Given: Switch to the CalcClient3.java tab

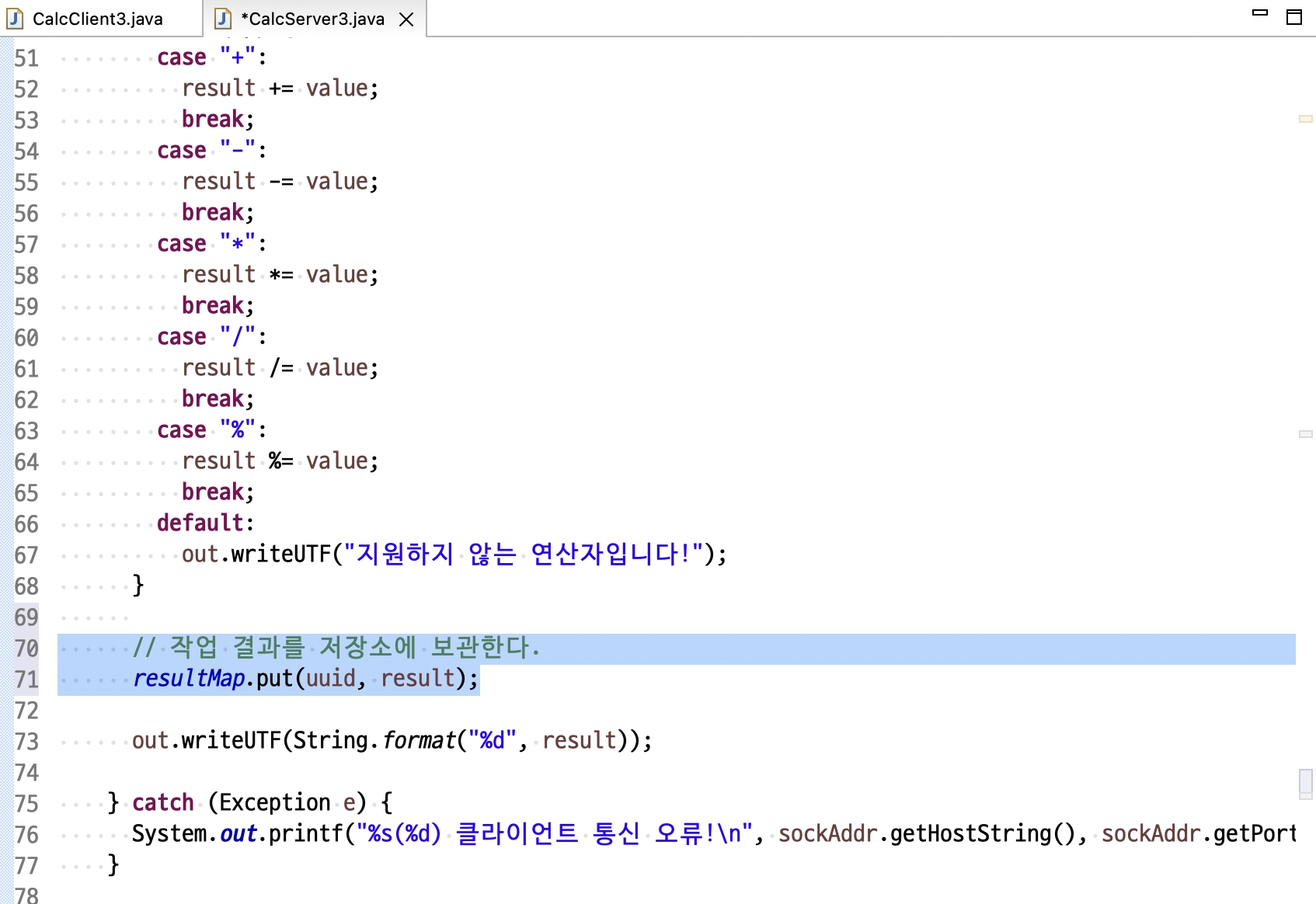Looking at the screenshot, I should 98,19.
